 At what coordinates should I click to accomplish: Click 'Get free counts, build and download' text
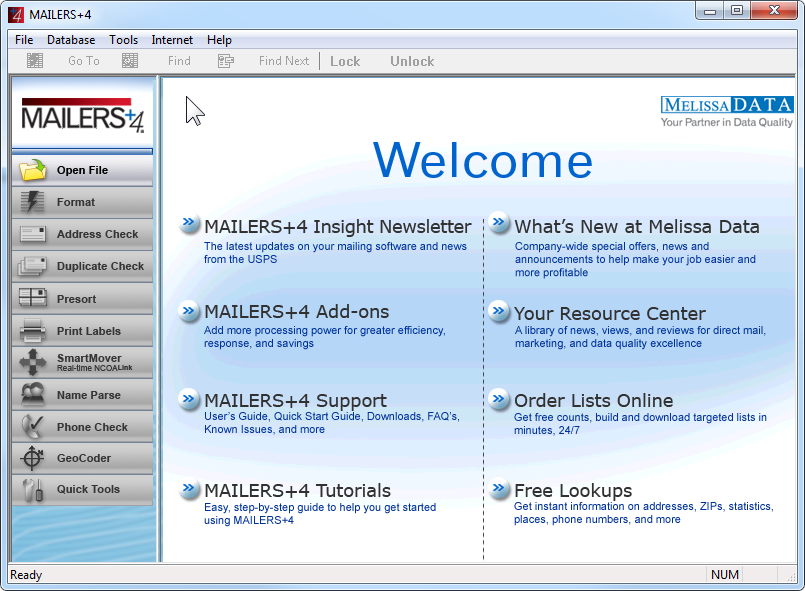(640, 424)
